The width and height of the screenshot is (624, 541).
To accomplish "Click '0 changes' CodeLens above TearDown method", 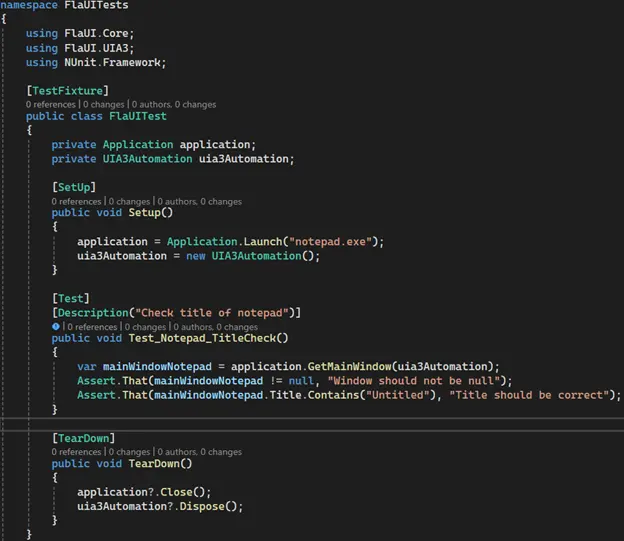I will (x=129, y=452).
